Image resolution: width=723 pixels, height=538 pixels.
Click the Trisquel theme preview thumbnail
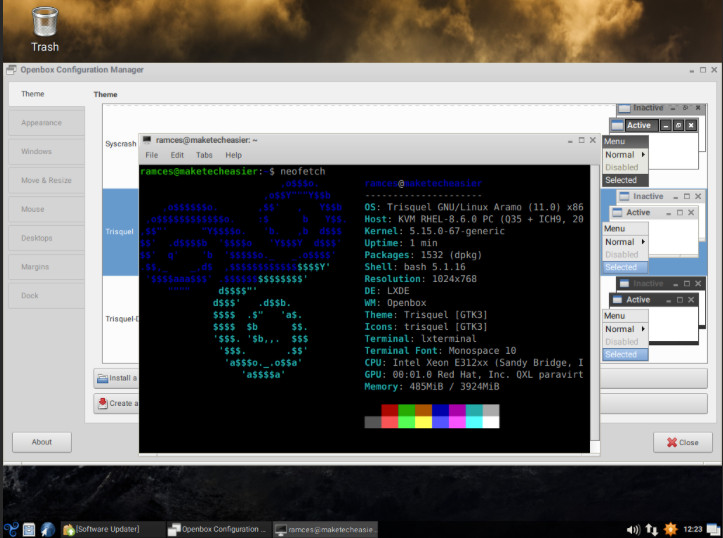pyautogui.click(x=654, y=232)
